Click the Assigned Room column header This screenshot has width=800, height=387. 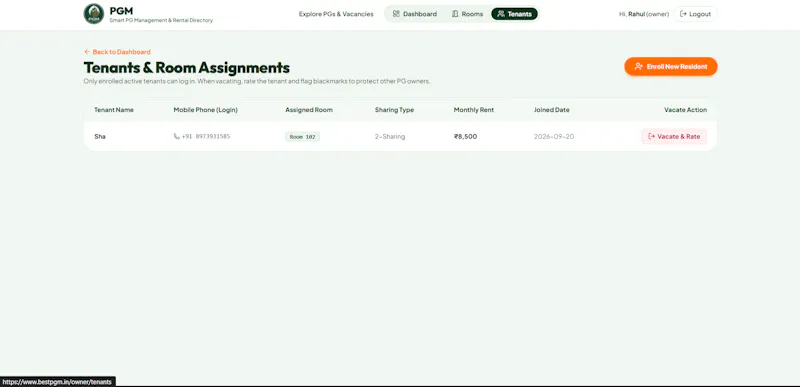click(309, 110)
